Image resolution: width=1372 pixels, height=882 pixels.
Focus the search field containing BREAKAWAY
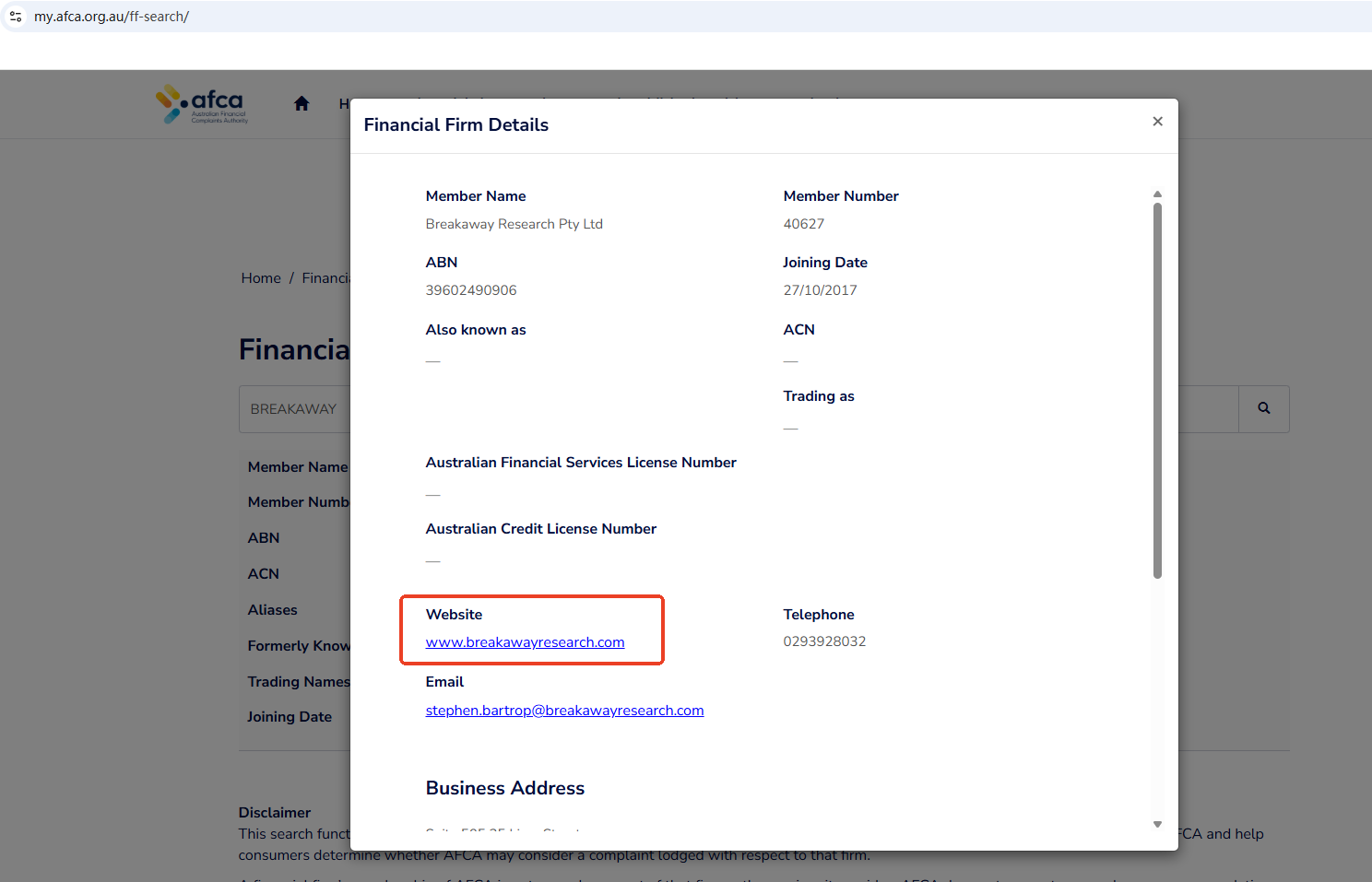(x=295, y=409)
